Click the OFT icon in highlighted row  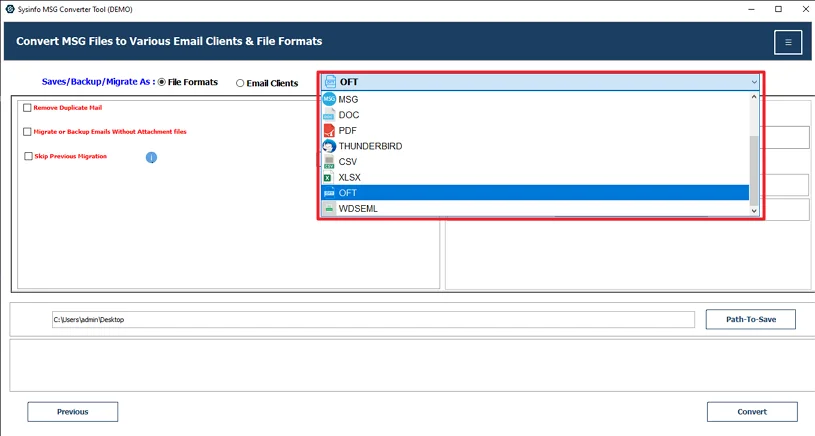[329, 193]
